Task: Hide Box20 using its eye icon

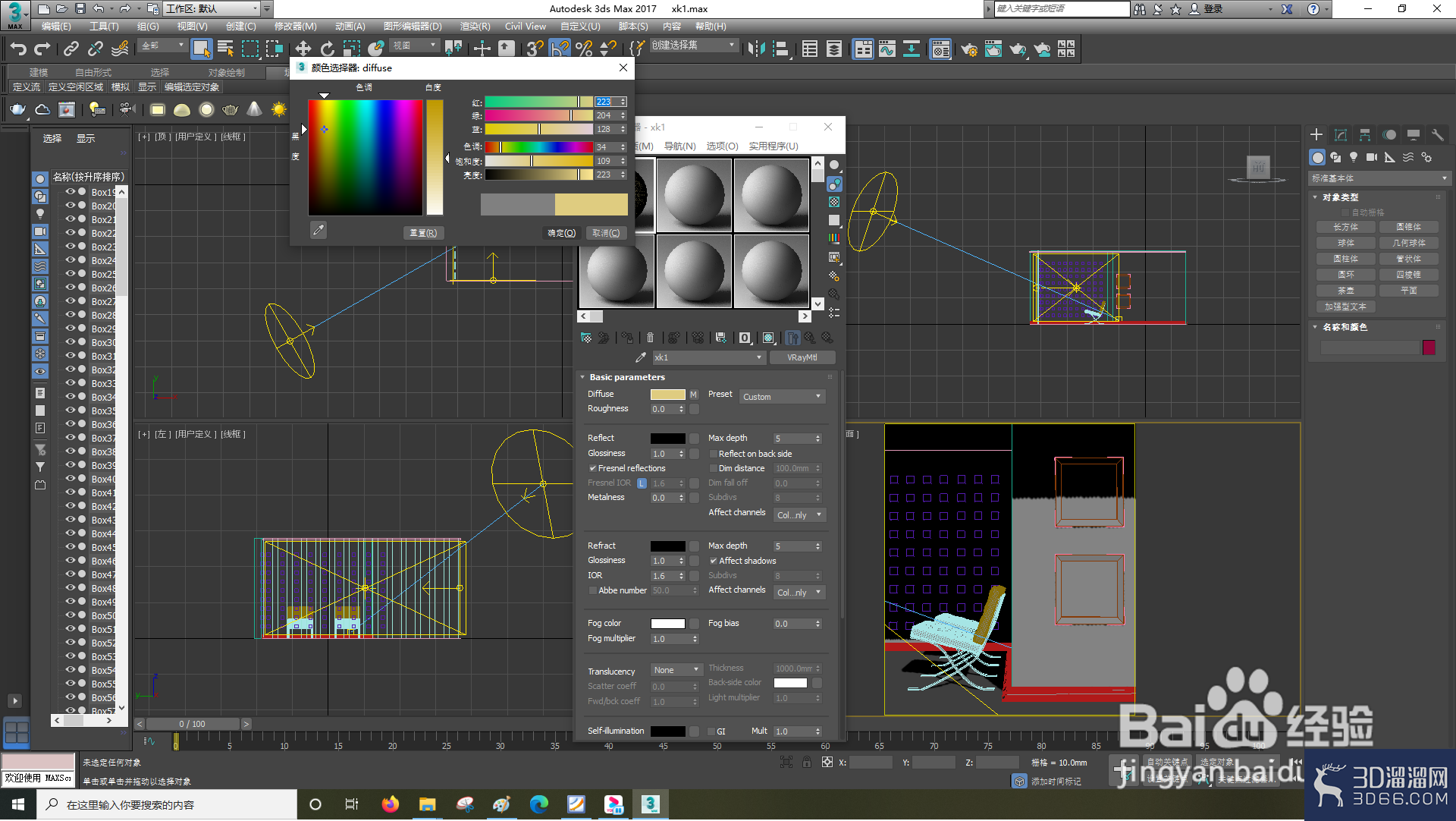Action: click(70, 206)
